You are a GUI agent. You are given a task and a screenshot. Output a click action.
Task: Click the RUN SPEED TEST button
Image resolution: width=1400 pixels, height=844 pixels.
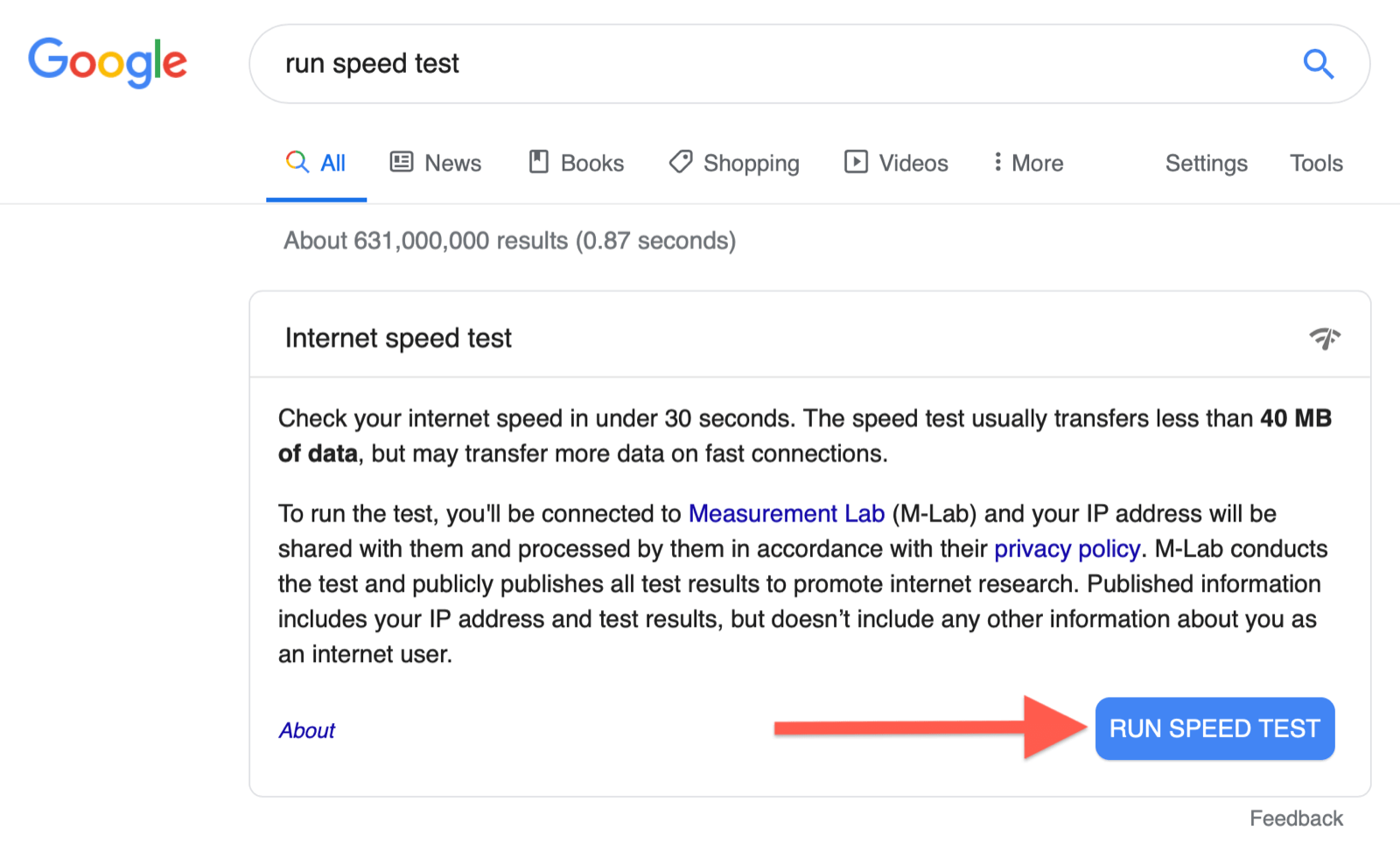point(1214,728)
